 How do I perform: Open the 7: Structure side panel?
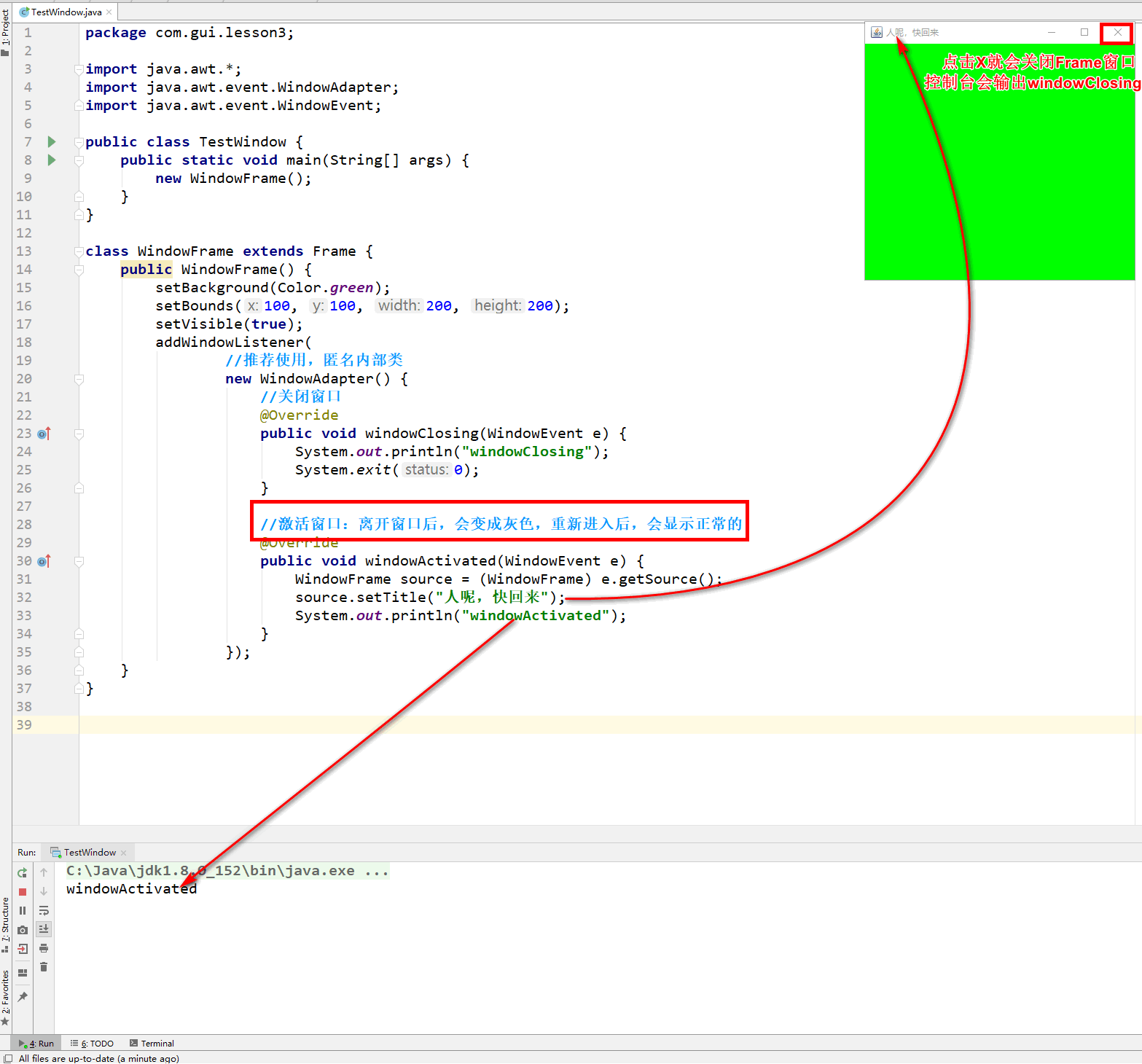click(5, 924)
